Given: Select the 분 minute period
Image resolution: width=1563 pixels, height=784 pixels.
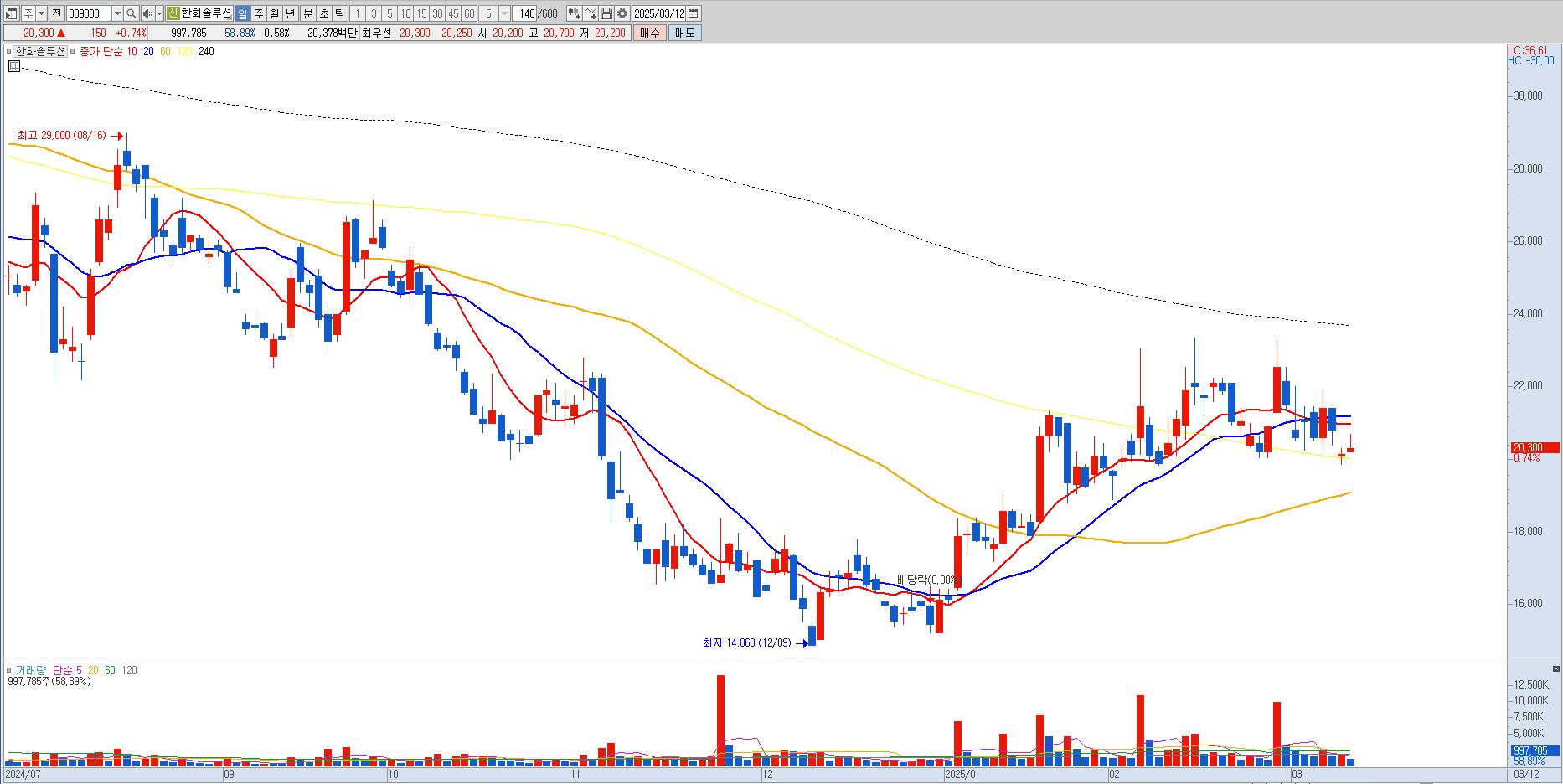Looking at the screenshot, I should click(x=307, y=13).
